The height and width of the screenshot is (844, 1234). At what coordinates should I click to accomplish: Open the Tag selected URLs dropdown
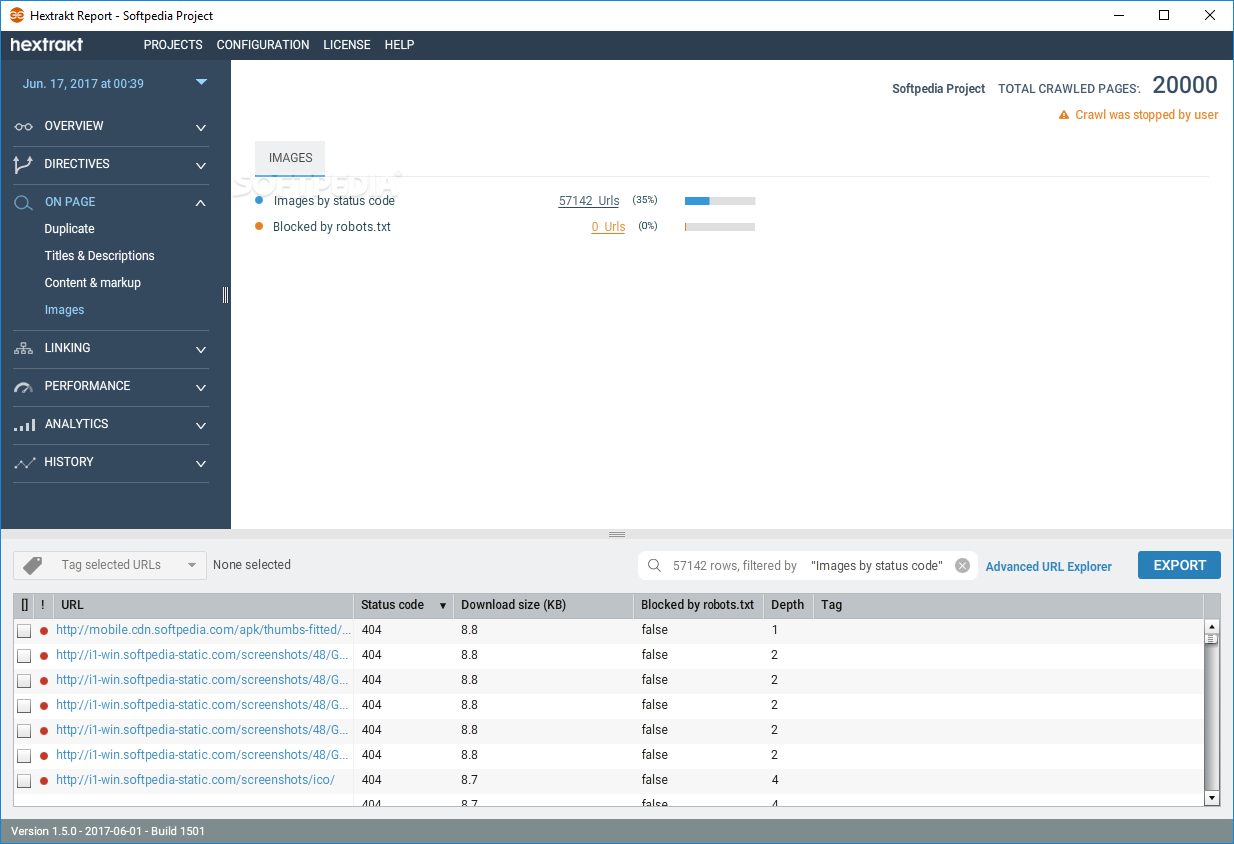pos(110,565)
